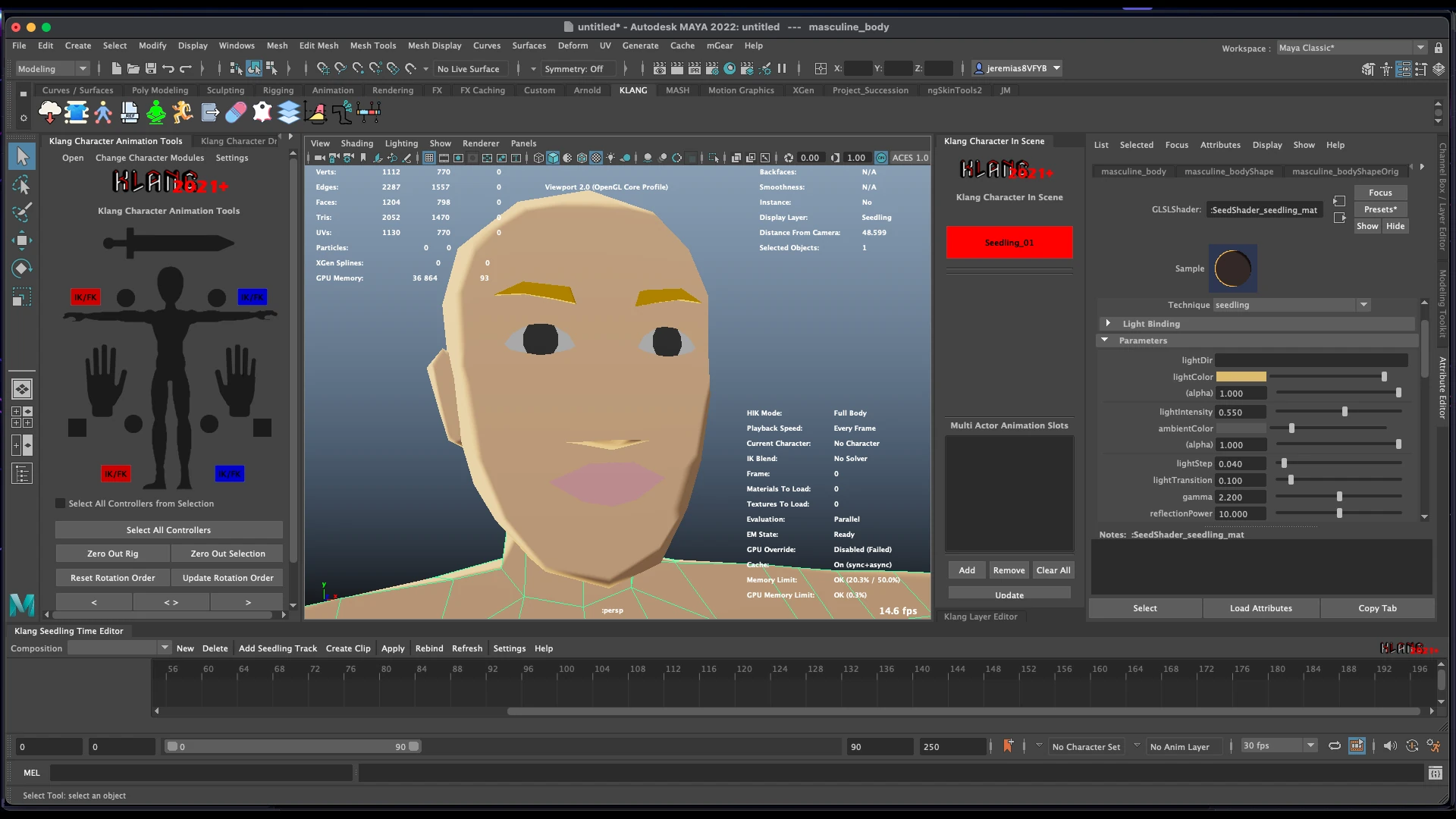Expand the Light Binding section
The image size is (1456, 819).
pyautogui.click(x=1108, y=324)
